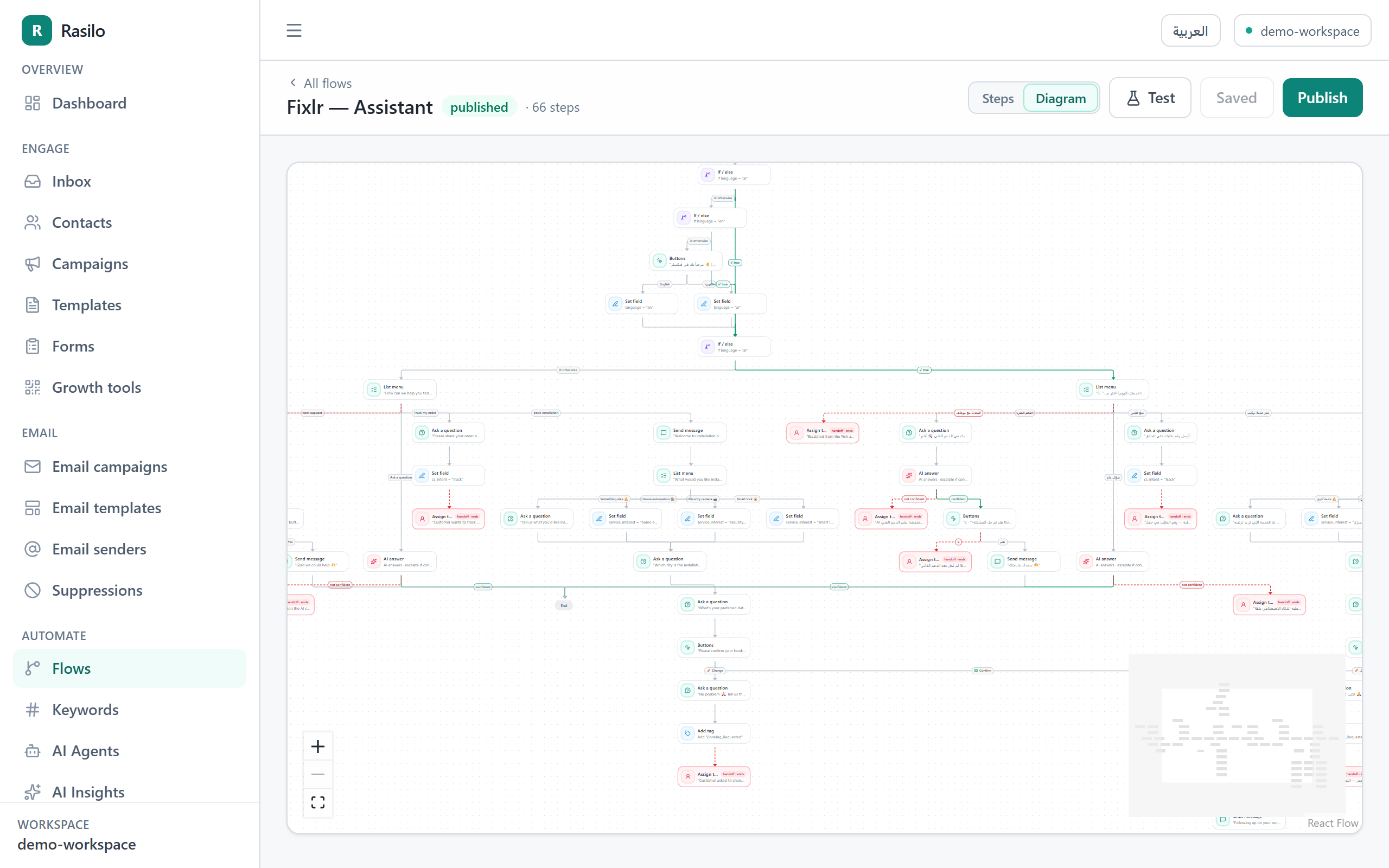Select Assign node "Customer wants to track"

[x=448, y=519]
